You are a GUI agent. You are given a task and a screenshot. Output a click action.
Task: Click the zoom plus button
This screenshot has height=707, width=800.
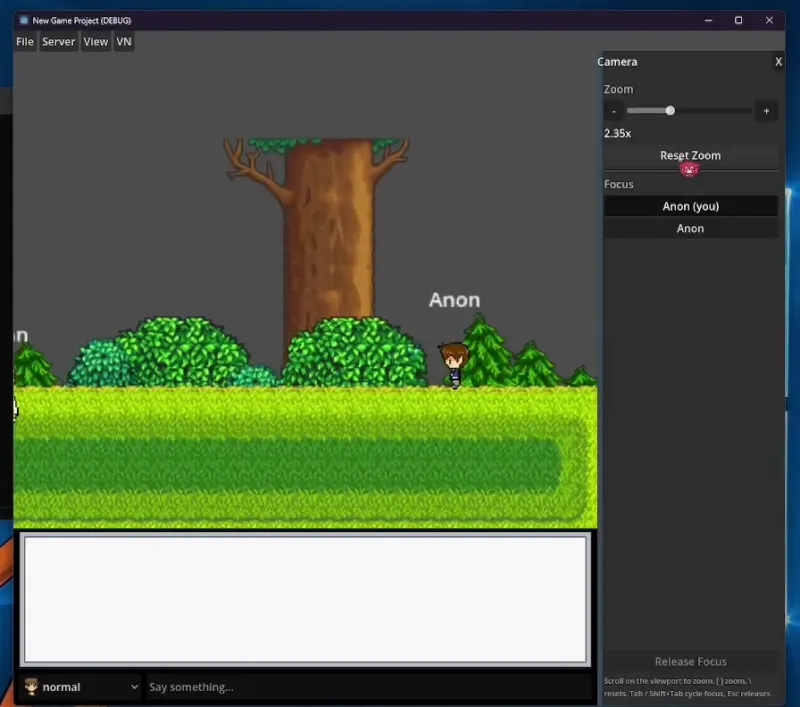pyautogui.click(x=766, y=111)
